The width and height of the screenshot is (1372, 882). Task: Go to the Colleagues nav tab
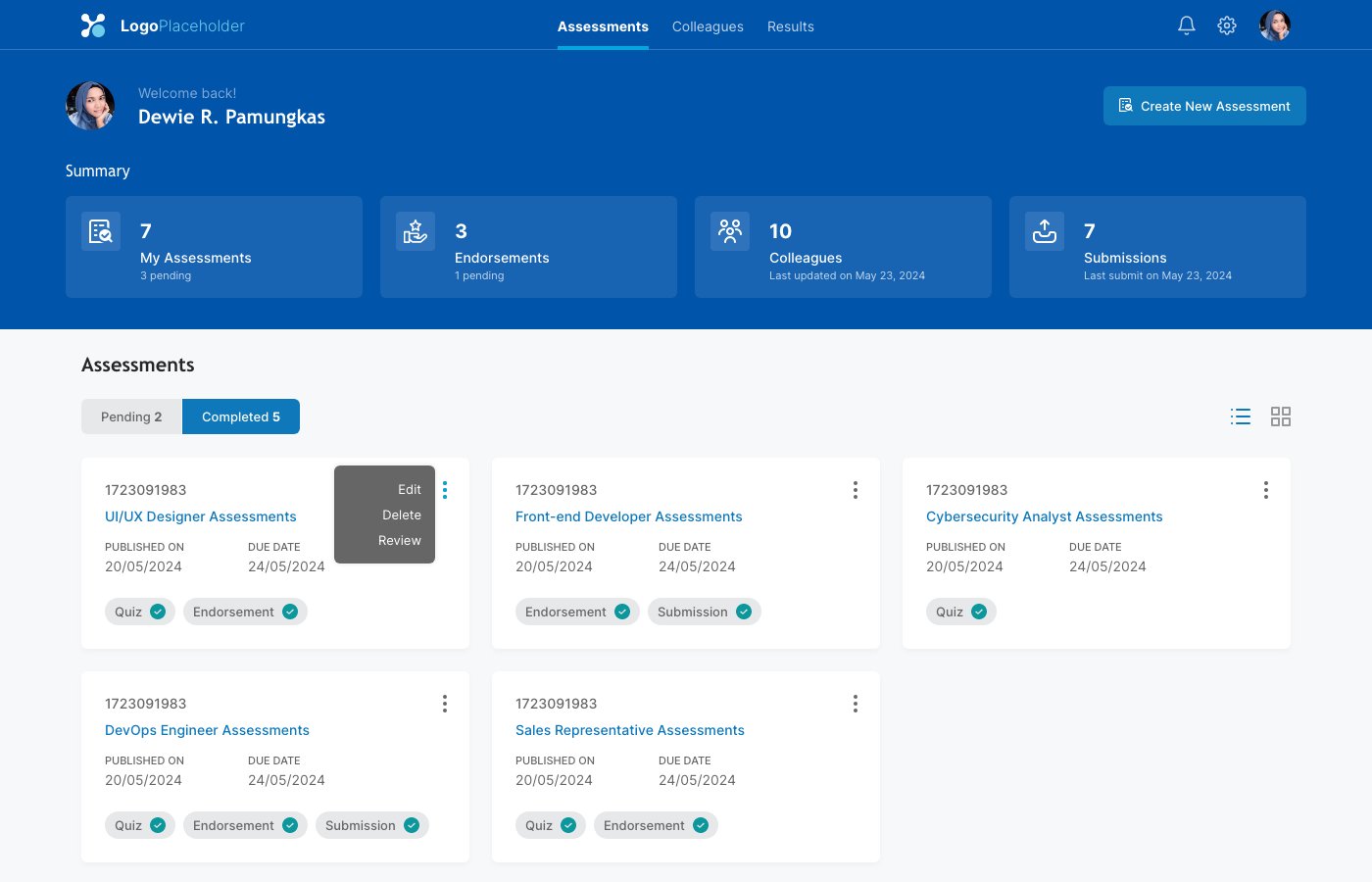(708, 26)
